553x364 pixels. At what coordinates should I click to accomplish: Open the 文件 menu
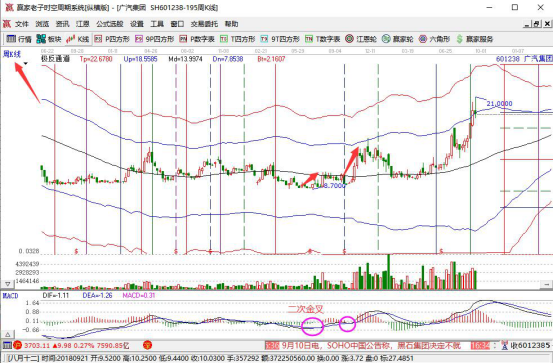pos(22,24)
